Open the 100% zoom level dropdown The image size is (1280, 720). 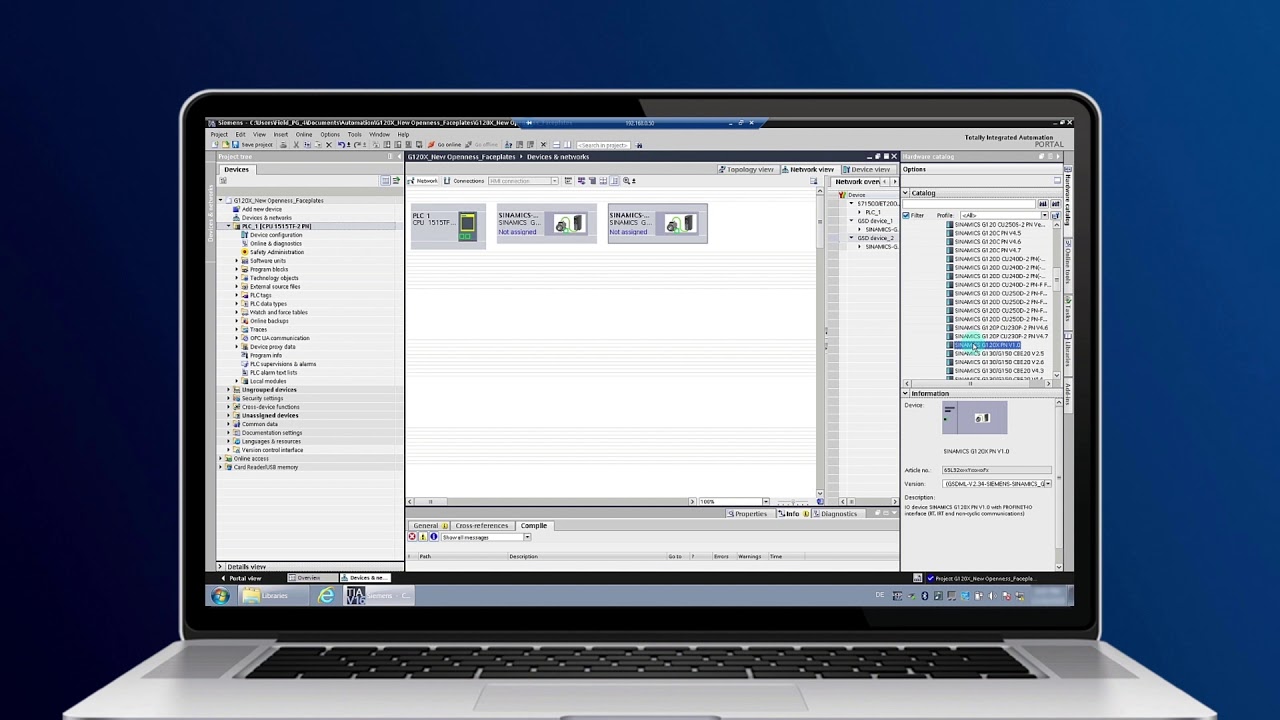coord(765,501)
